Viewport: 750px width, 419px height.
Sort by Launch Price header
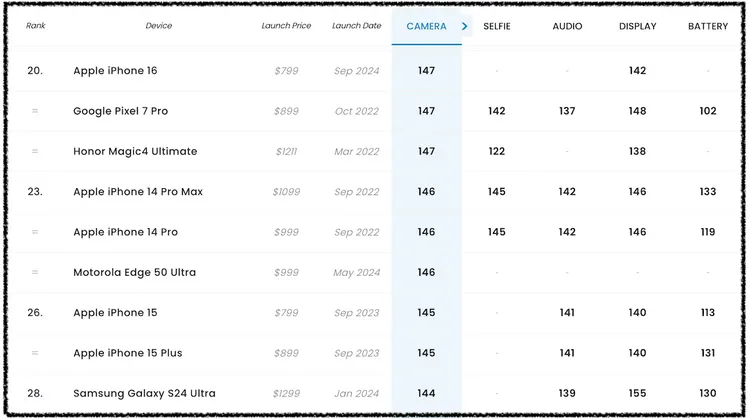(286, 27)
